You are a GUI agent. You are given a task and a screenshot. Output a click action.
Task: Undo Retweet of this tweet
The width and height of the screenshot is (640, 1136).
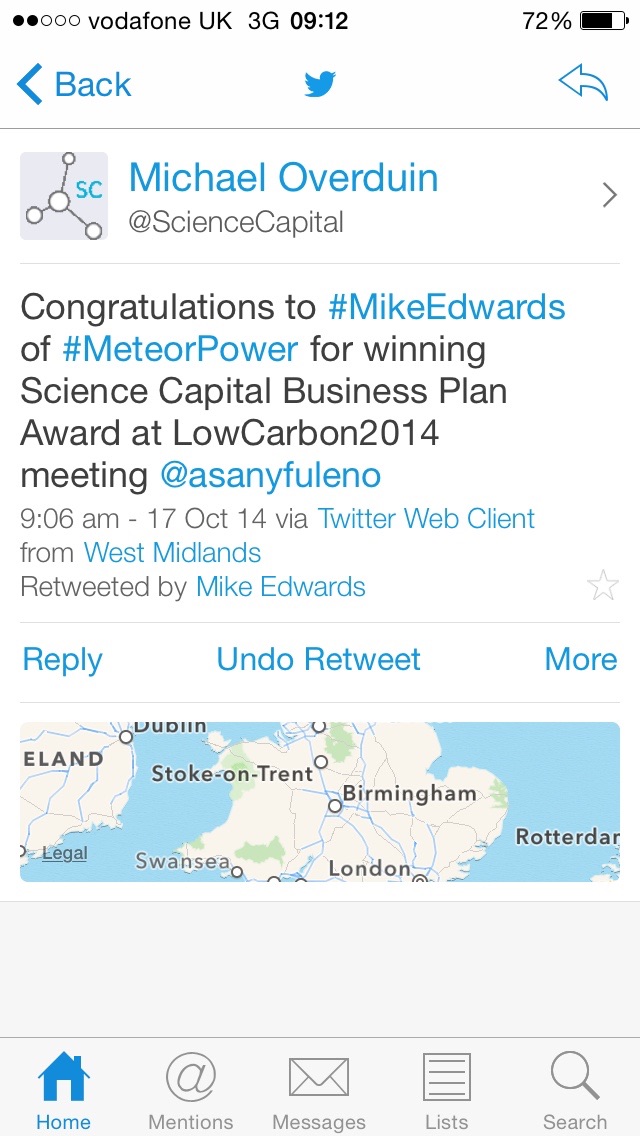point(319,659)
